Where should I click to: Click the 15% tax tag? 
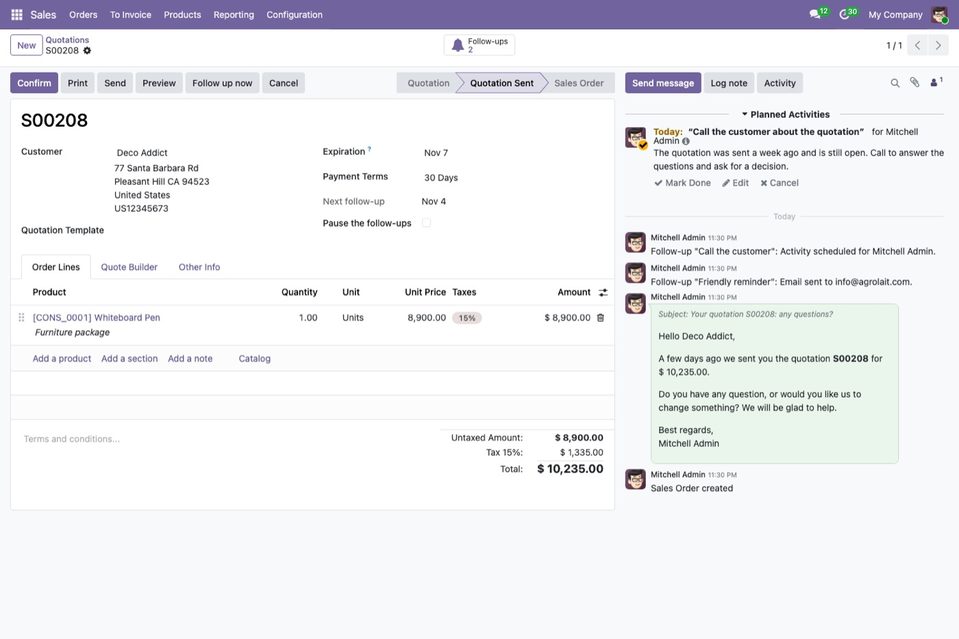click(x=467, y=318)
